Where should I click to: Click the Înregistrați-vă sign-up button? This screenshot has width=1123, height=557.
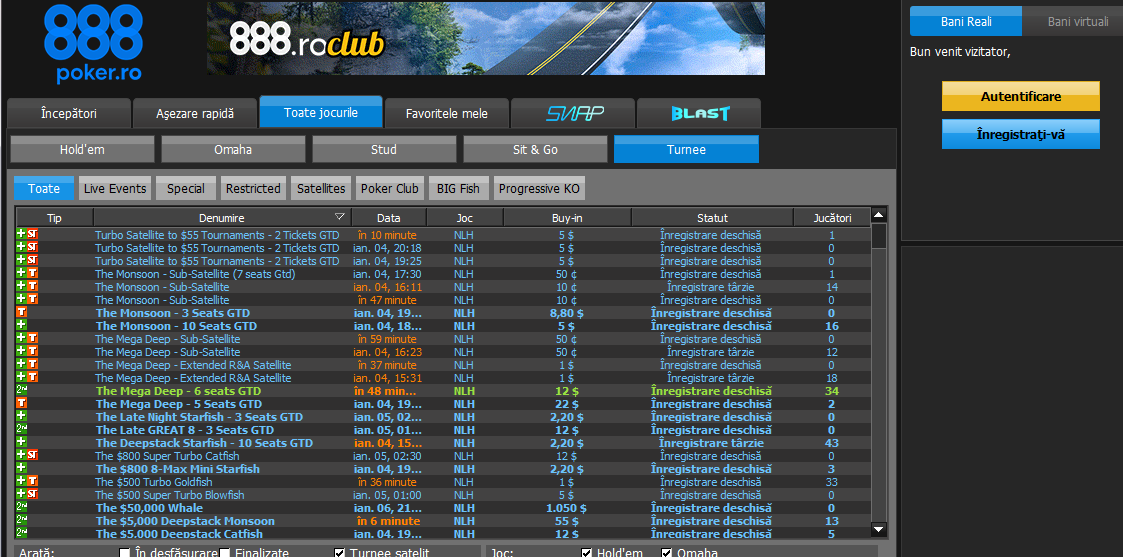[x=1021, y=134]
